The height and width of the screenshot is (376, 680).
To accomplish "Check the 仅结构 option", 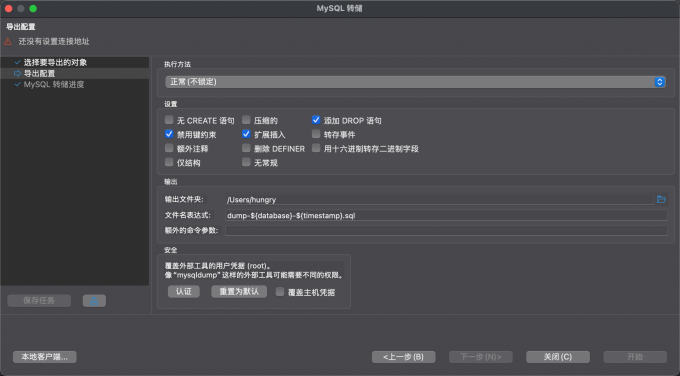I will pyautogui.click(x=169, y=162).
